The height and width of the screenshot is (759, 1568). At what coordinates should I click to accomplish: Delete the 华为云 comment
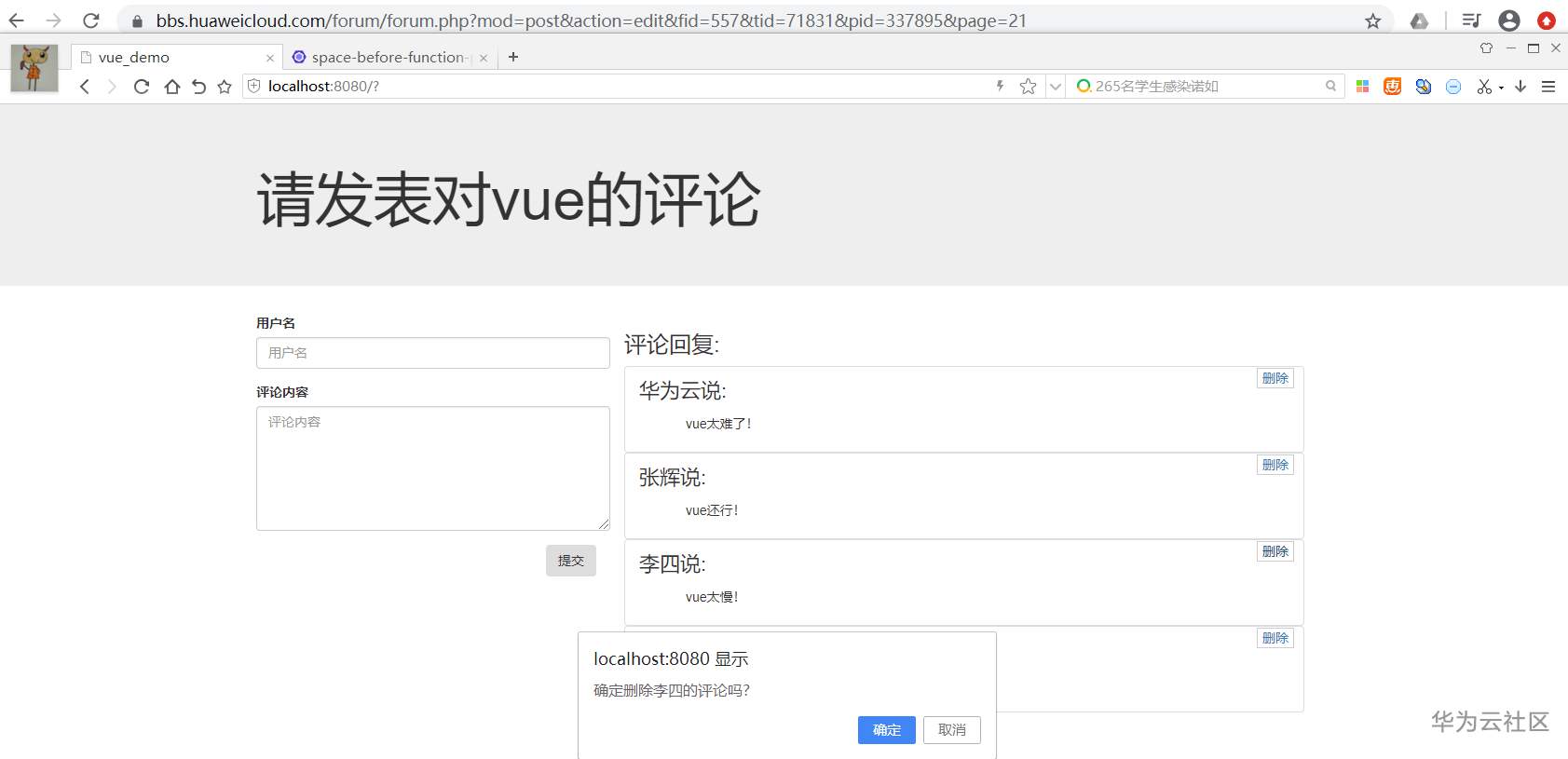pos(1275,378)
